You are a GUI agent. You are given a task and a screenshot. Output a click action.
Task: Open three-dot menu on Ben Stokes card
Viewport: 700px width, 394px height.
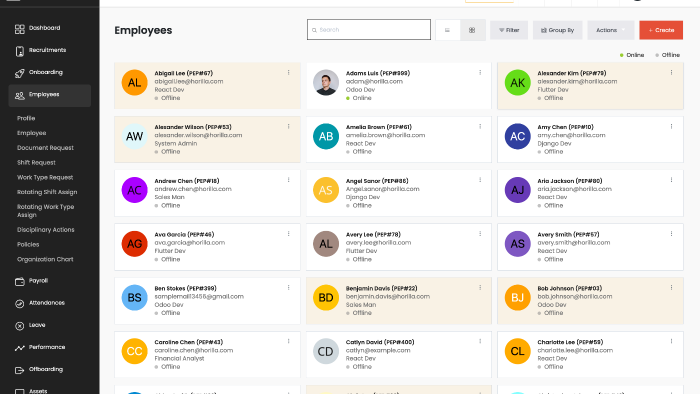tap(288, 288)
